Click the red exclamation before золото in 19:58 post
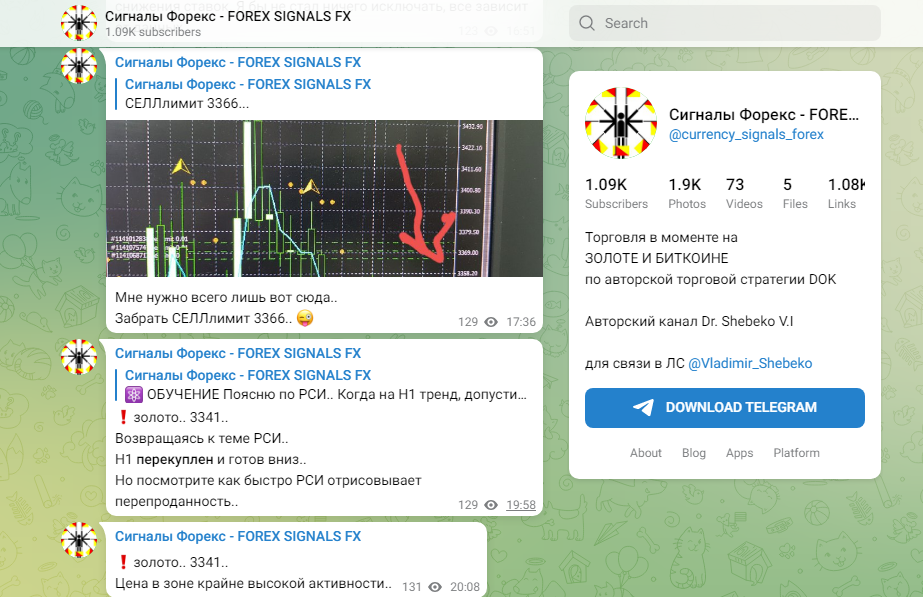 tap(123, 417)
